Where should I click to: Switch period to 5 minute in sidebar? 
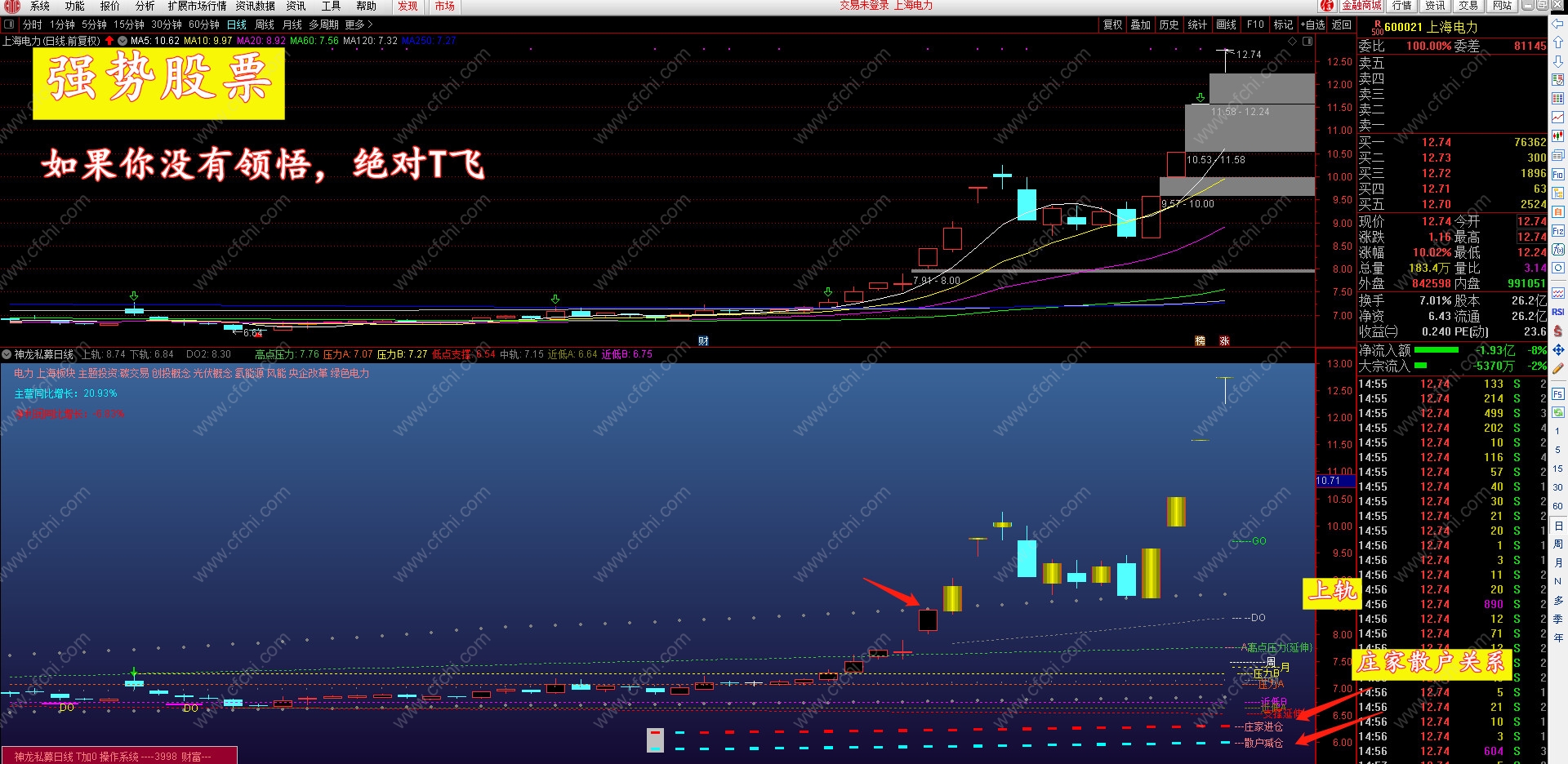coord(1558,450)
